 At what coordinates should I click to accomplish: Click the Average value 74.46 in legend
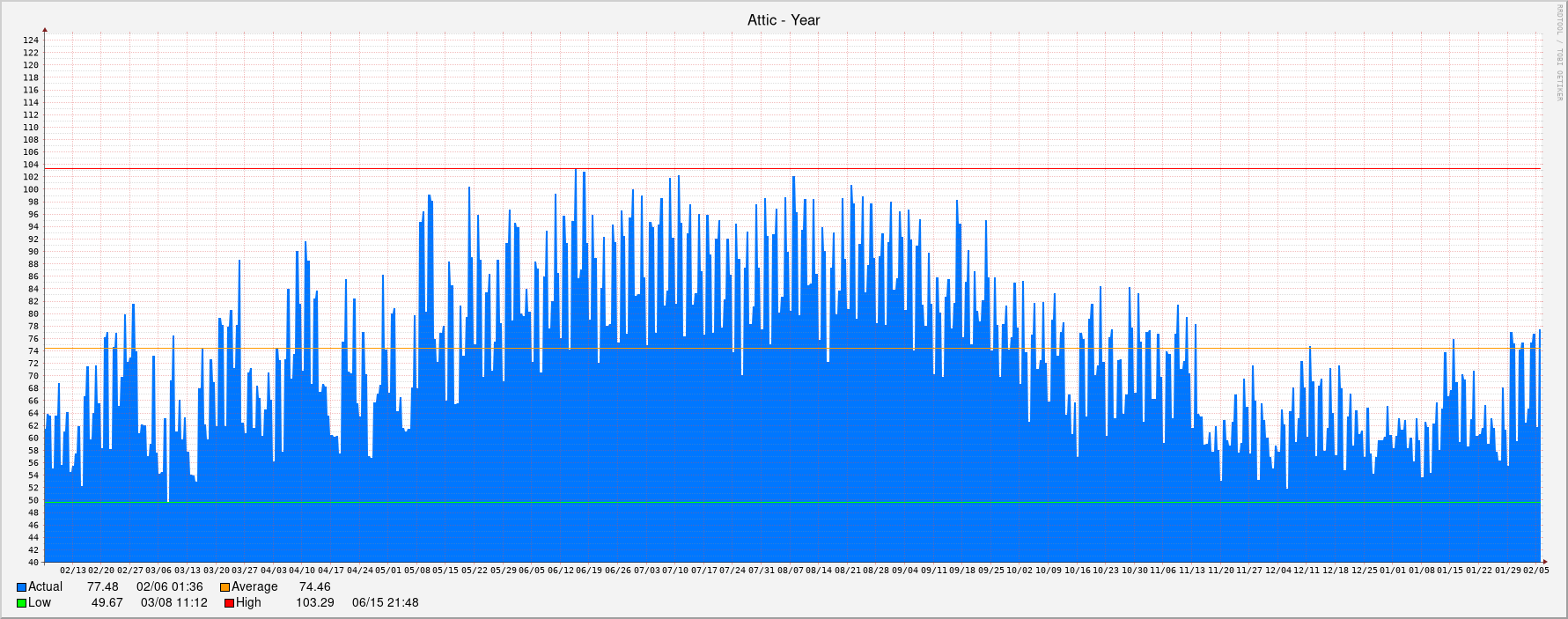pyautogui.click(x=314, y=587)
